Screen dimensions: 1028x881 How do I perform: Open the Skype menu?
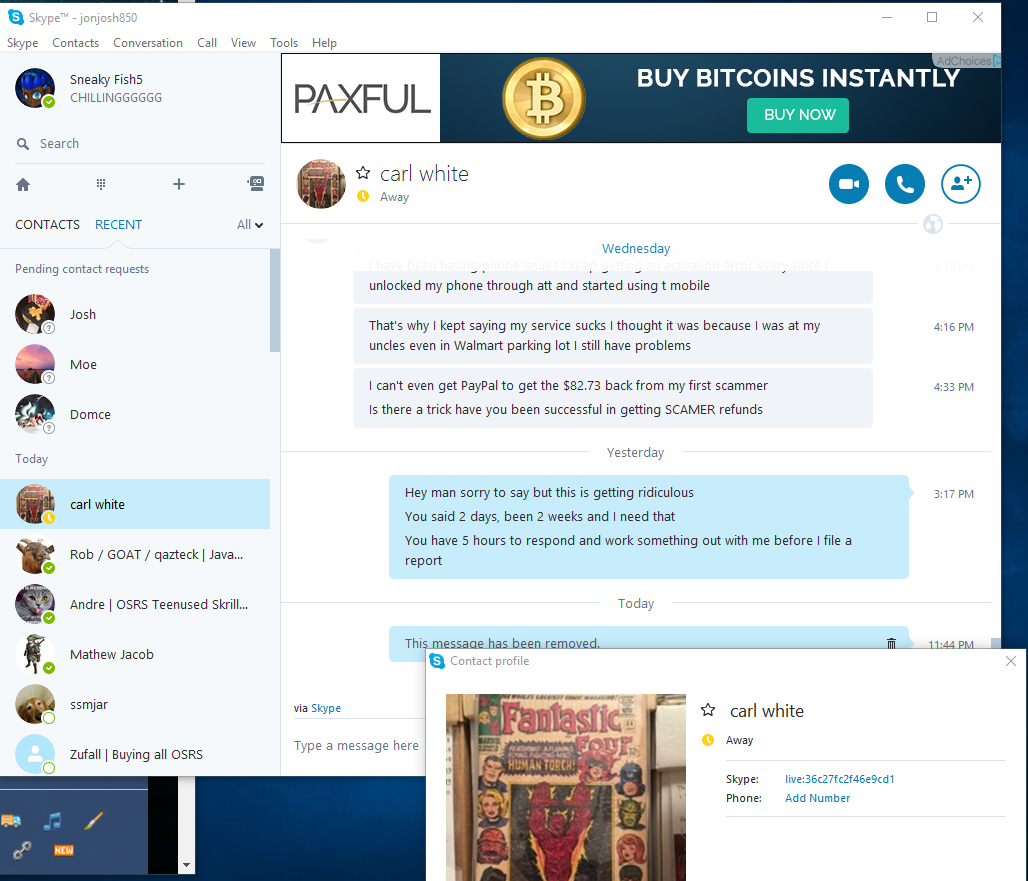click(x=22, y=43)
